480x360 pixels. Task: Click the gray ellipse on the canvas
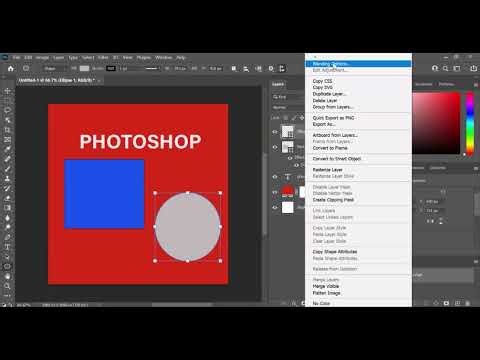(x=188, y=227)
